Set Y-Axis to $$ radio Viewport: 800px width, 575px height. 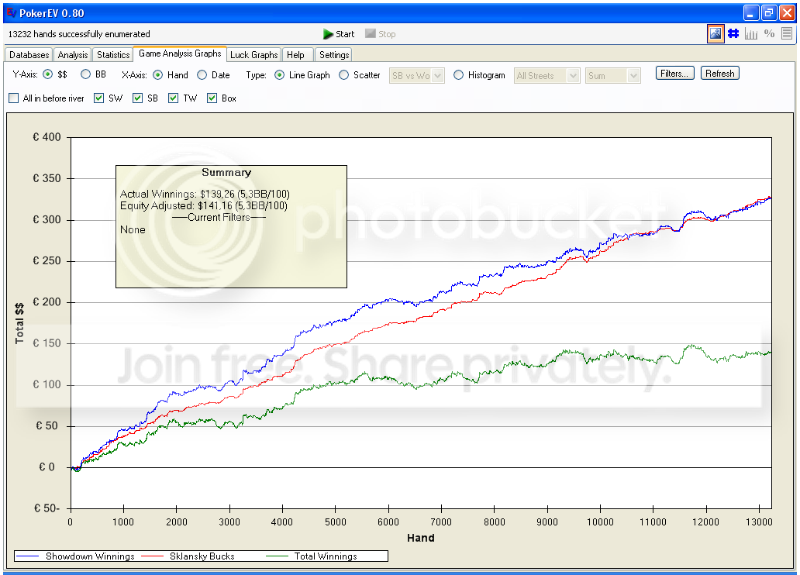47,74
